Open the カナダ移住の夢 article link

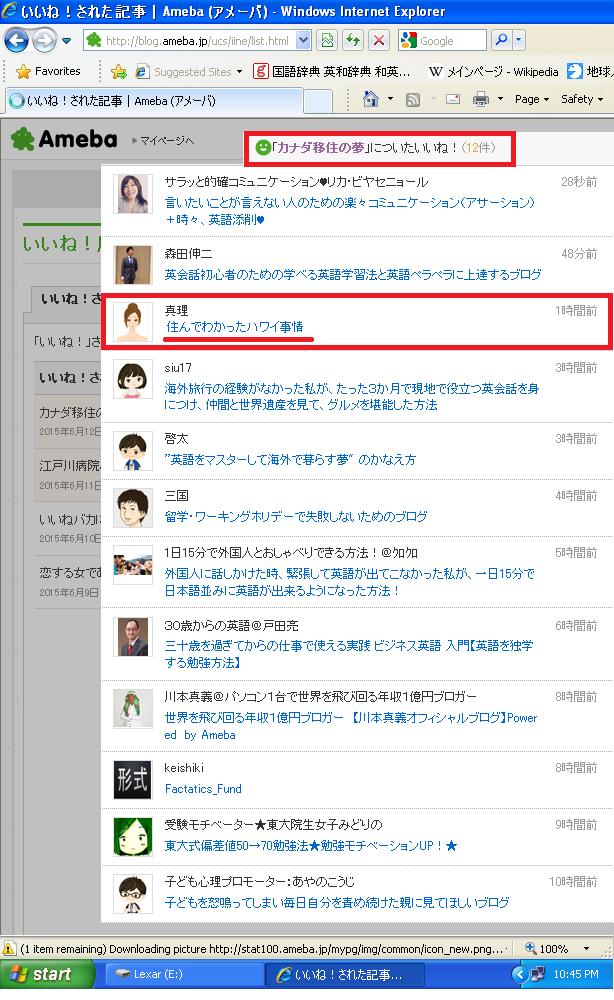(320, 148)
